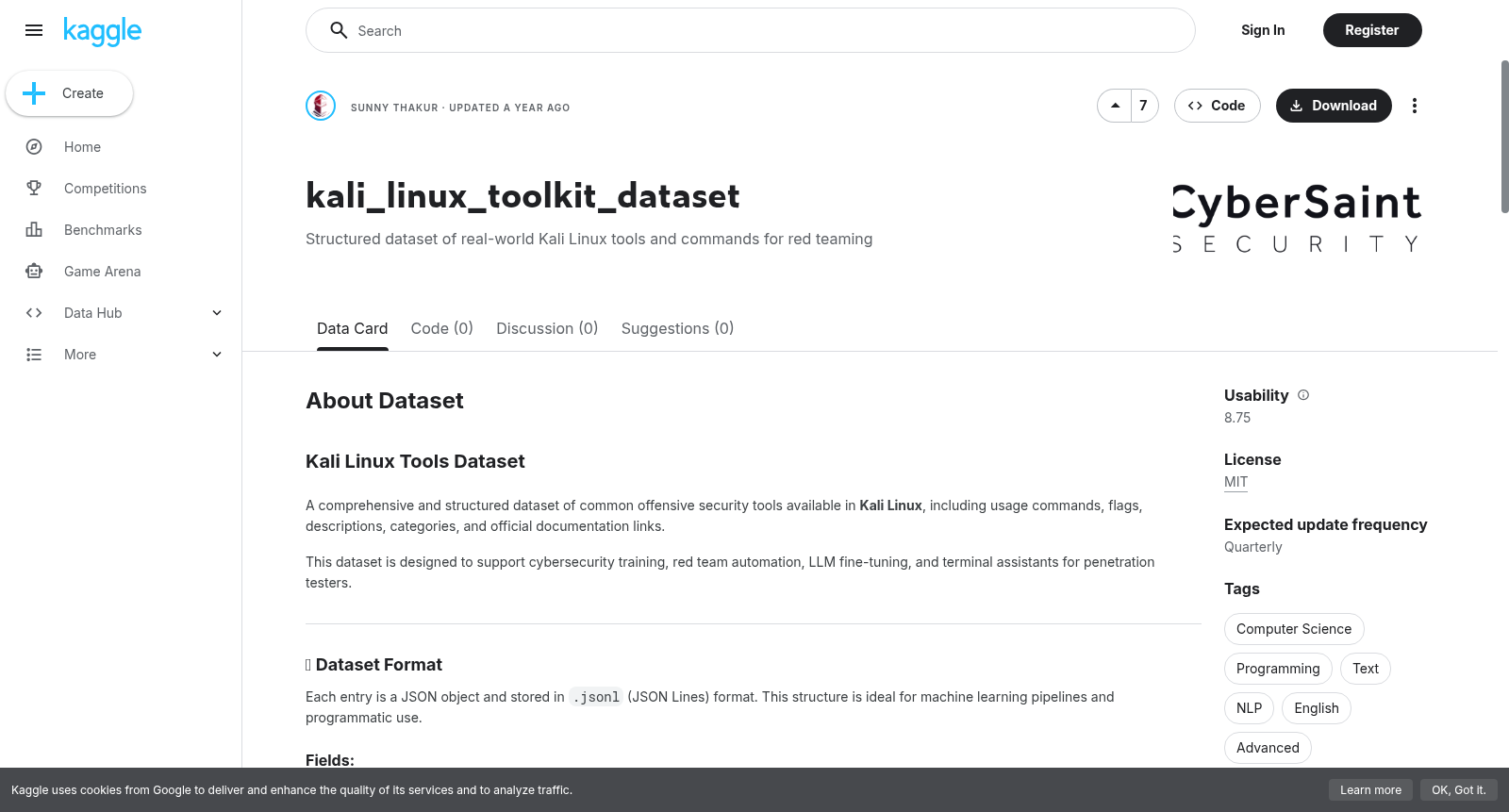Click the Search input field

pyautogui.click(x=751, y=30)
